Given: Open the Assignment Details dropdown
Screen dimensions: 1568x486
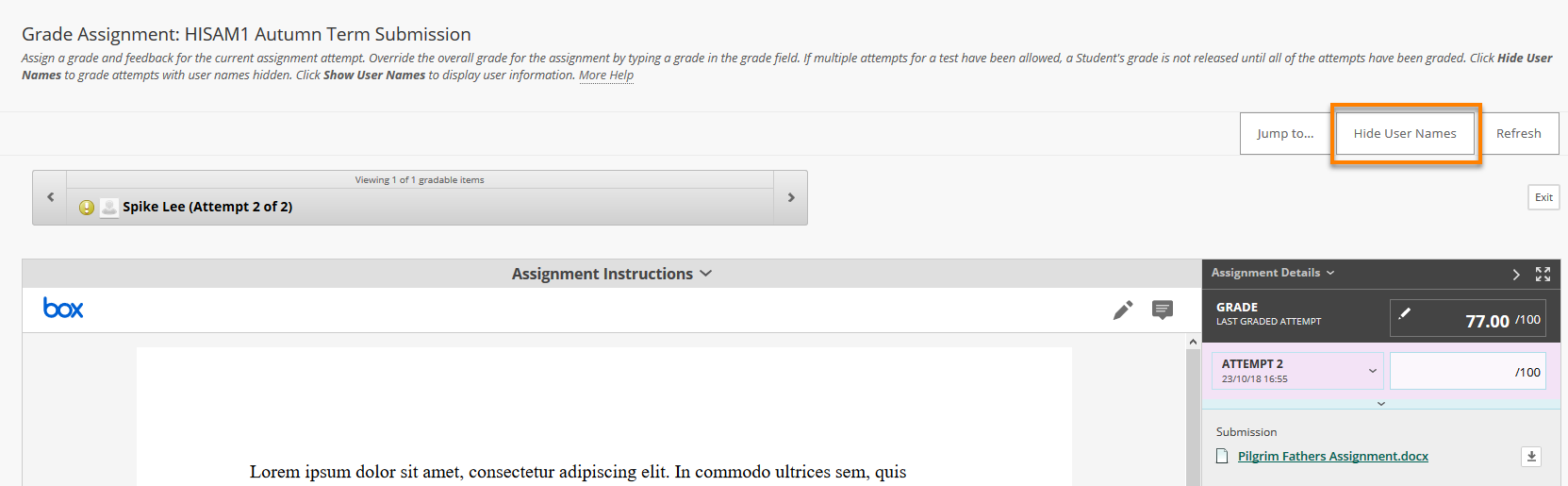Looking at the screenshot, I should click(x=1273, y=273).
